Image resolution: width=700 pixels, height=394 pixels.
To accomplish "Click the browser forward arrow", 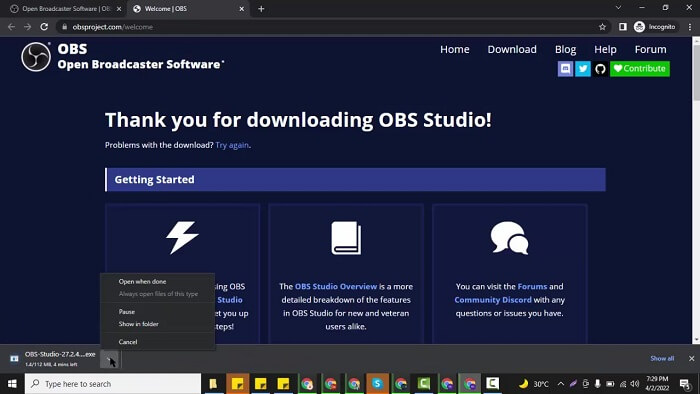I will [28, 27].
